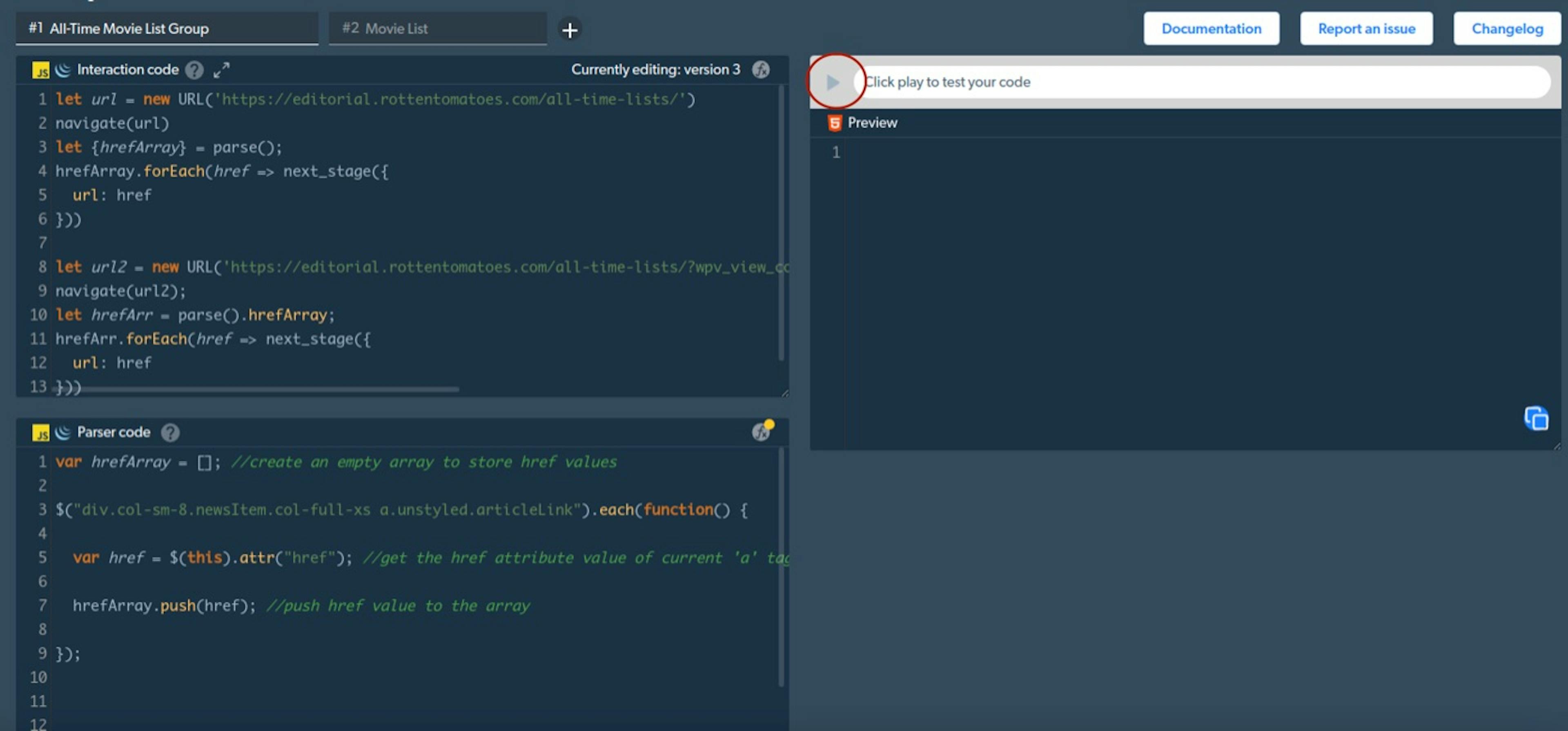Screen dimensions: 1568x731
Task: Switch to the #2 Movie List tab
Action: [x=438, y=29]
